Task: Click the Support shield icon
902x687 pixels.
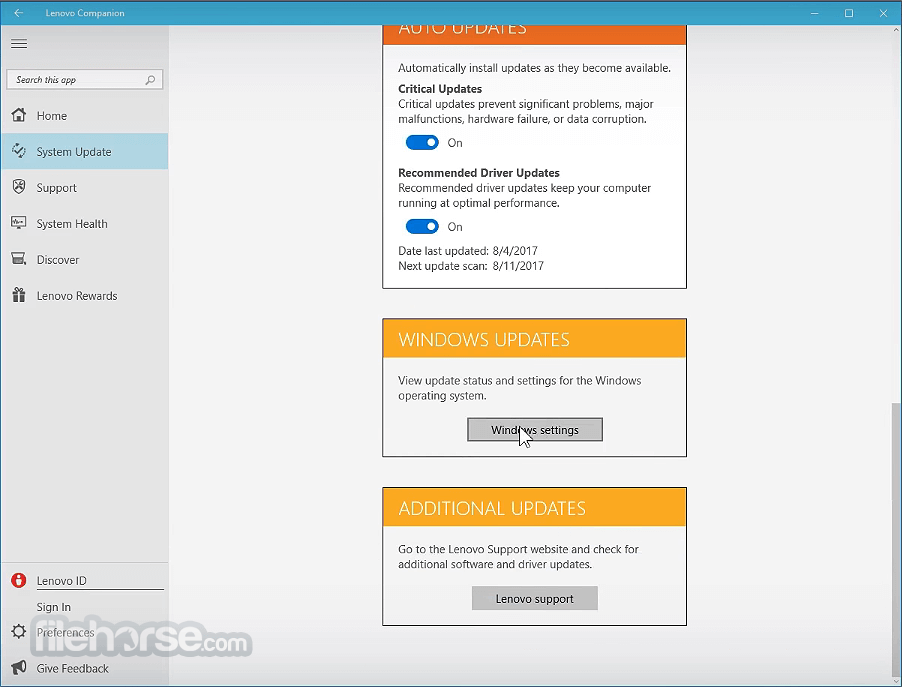Action: point(19,187)
